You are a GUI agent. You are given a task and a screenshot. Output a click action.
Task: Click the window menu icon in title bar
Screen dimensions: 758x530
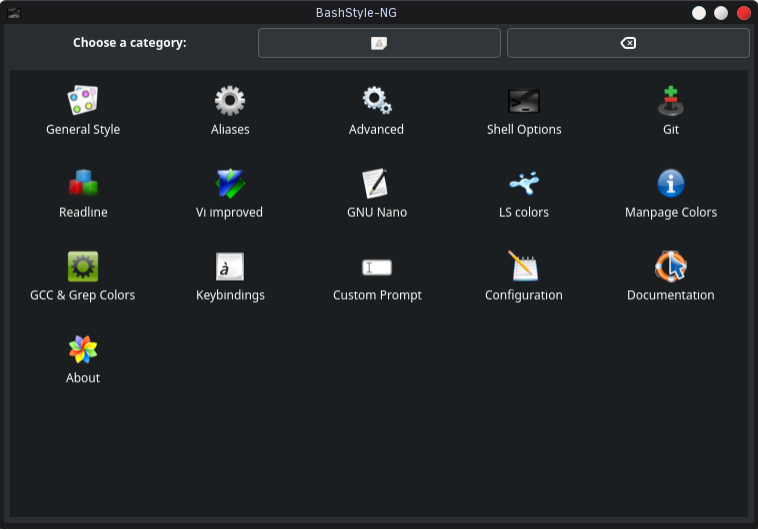(x=14, y=13)
